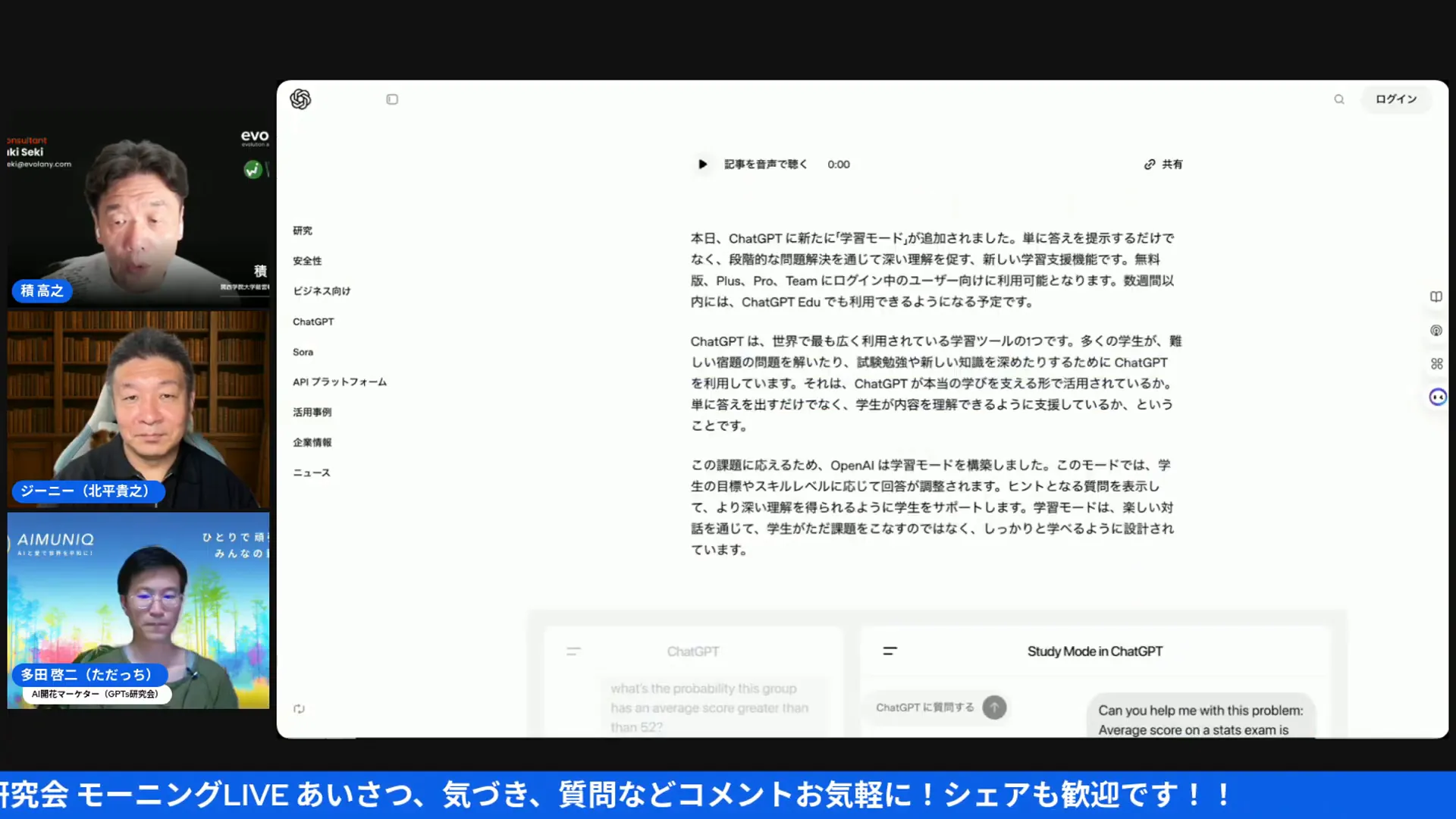Open the API プラットフォーム menu item
This screenshot has height=819, width=1456.
340,382
